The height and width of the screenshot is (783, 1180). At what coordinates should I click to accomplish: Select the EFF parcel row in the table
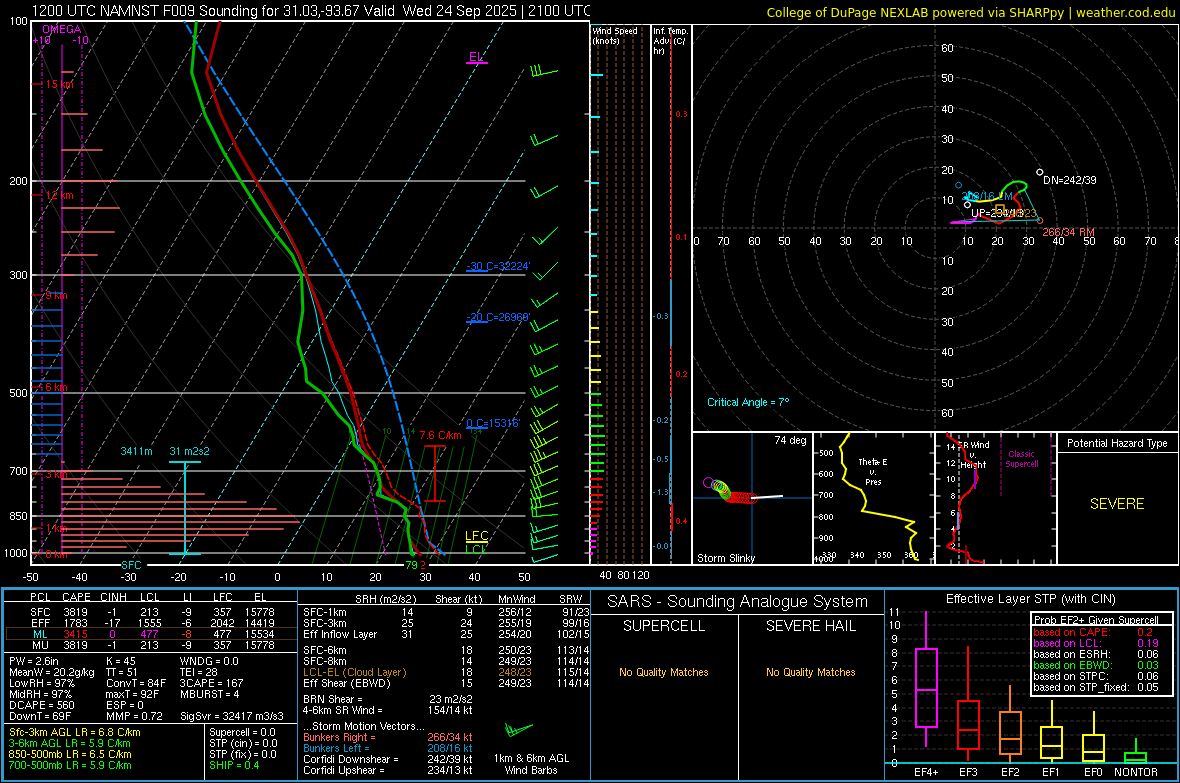pyautogui.click(x=151, y=623)
